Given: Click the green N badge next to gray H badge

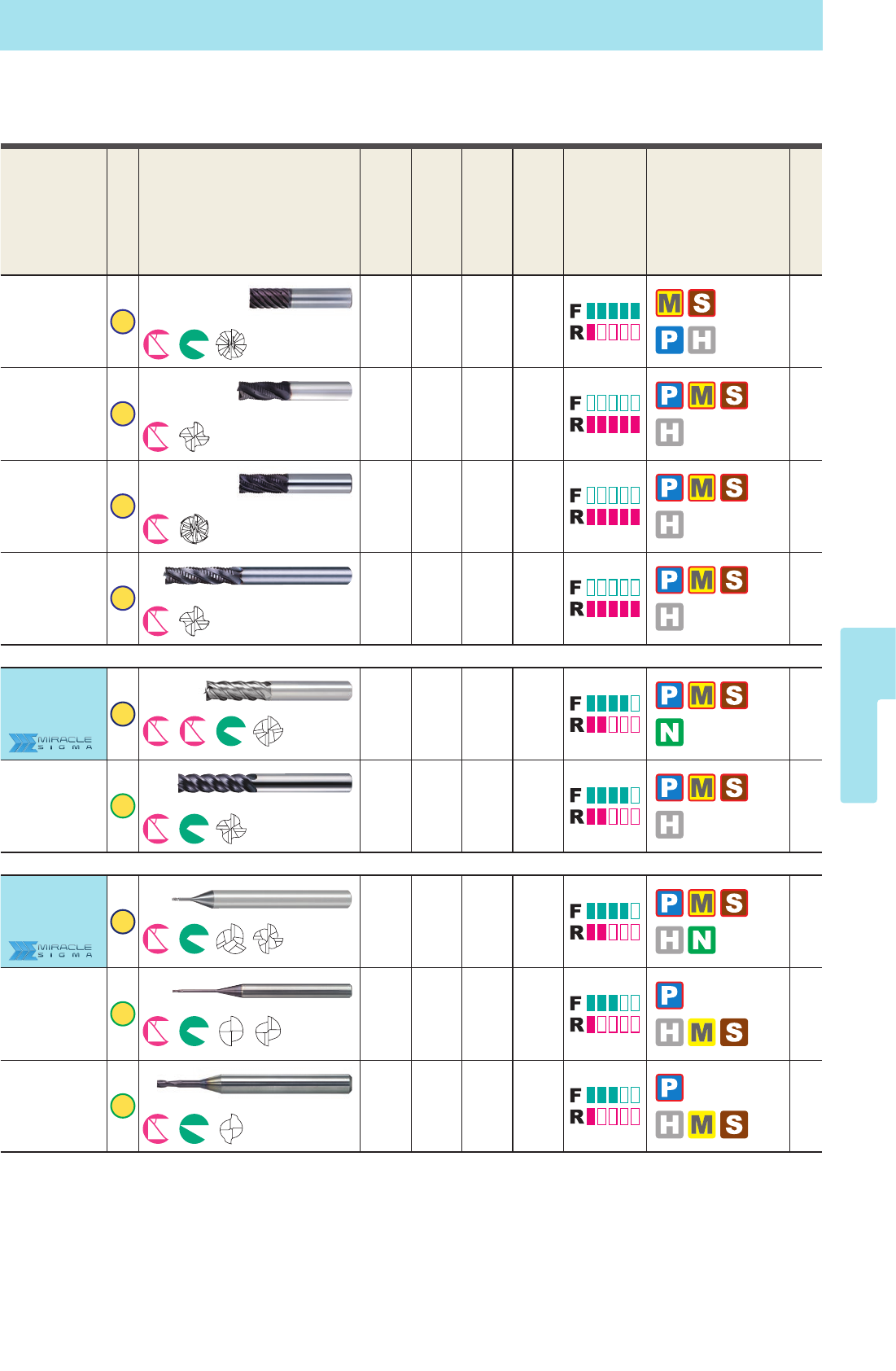Looking at the screenshot, I should point(701,940).
